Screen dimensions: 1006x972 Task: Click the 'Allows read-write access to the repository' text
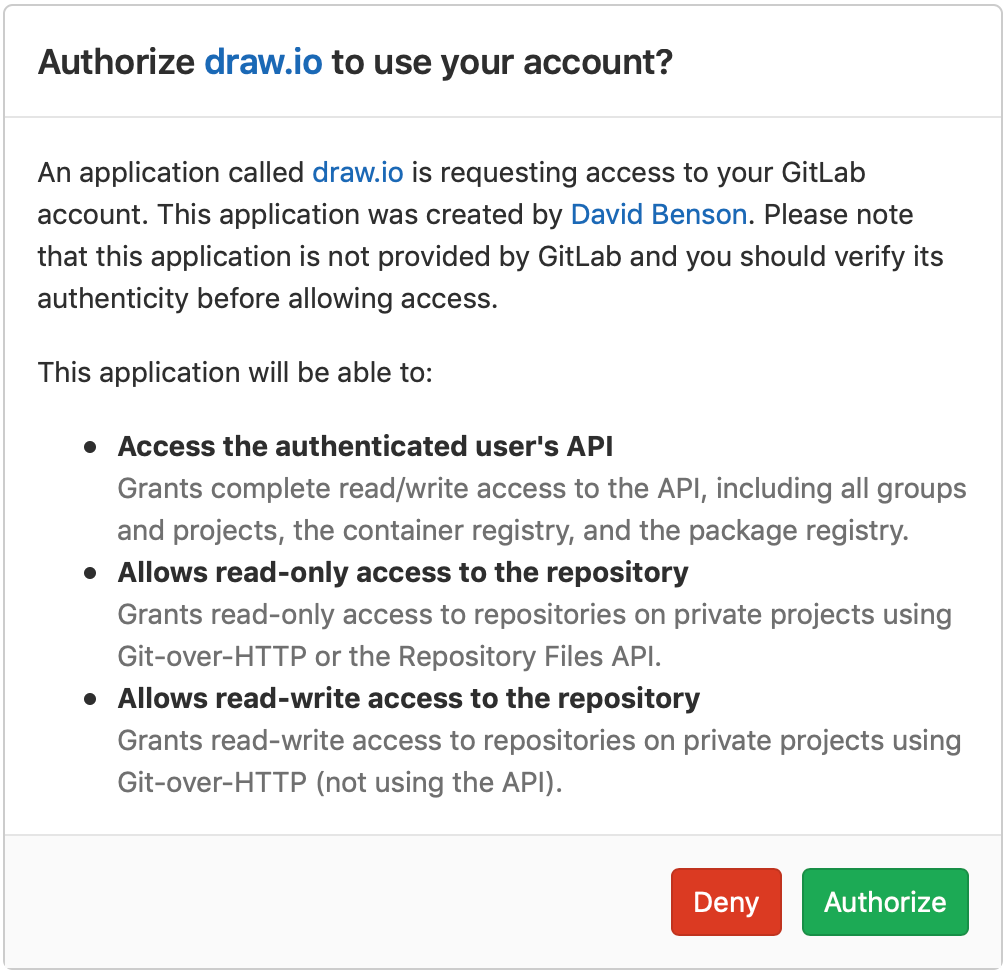406,698
